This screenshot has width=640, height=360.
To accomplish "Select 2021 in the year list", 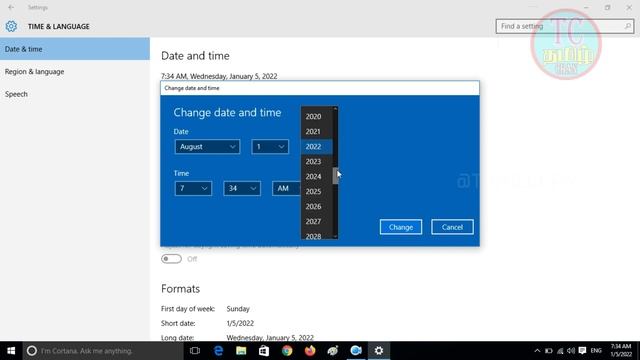I will (317, 131).
